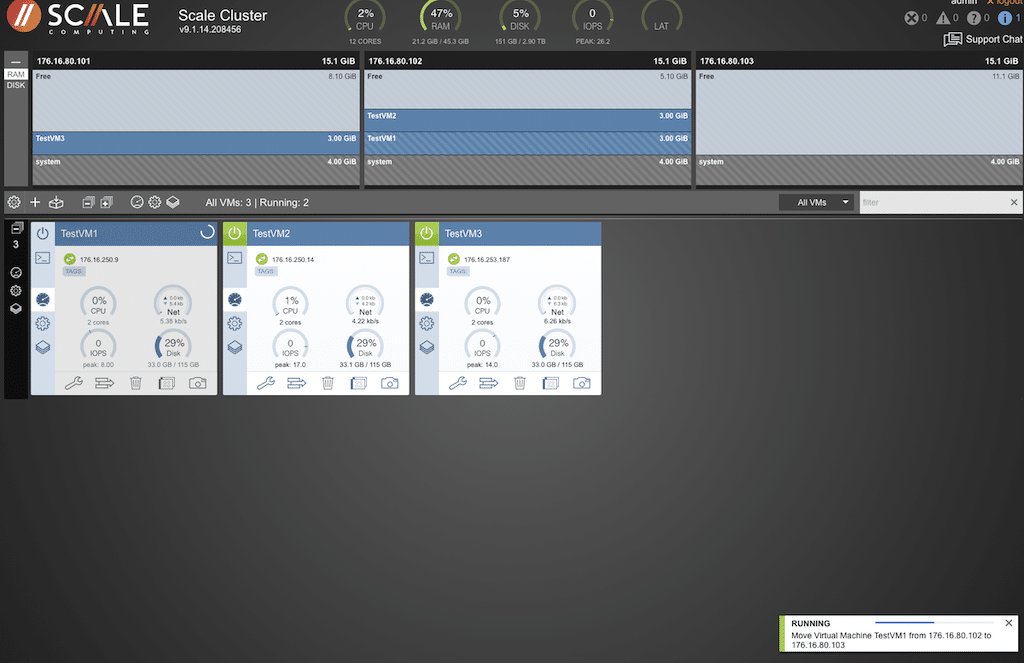Switch all cards to settings view from toolbar gear
Image resolution: width=1024 pixels, height=663 pixels.
[x=155, y=202]
